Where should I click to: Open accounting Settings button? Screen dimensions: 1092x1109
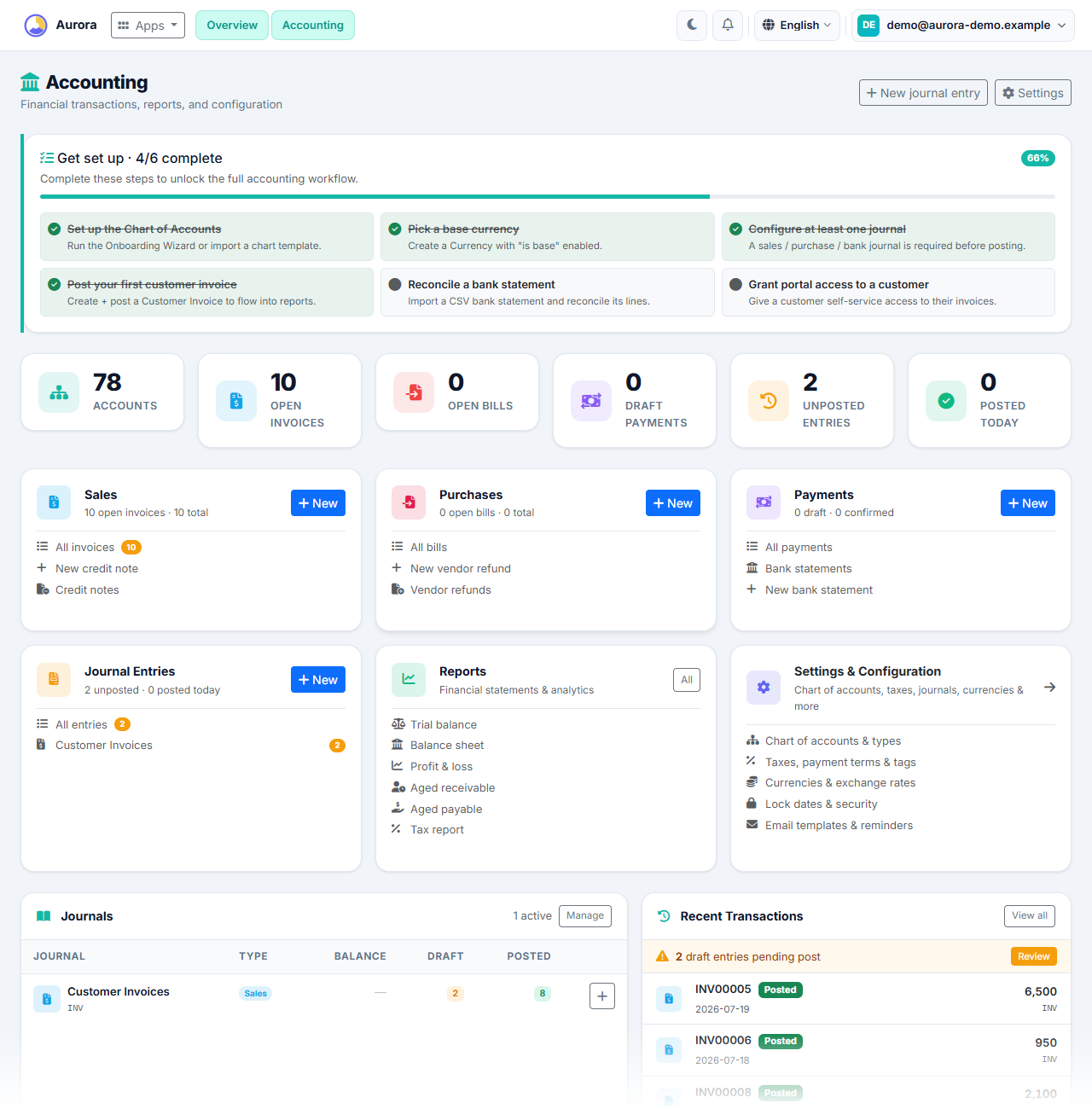pyautogui.click(x=1032, y=93)
